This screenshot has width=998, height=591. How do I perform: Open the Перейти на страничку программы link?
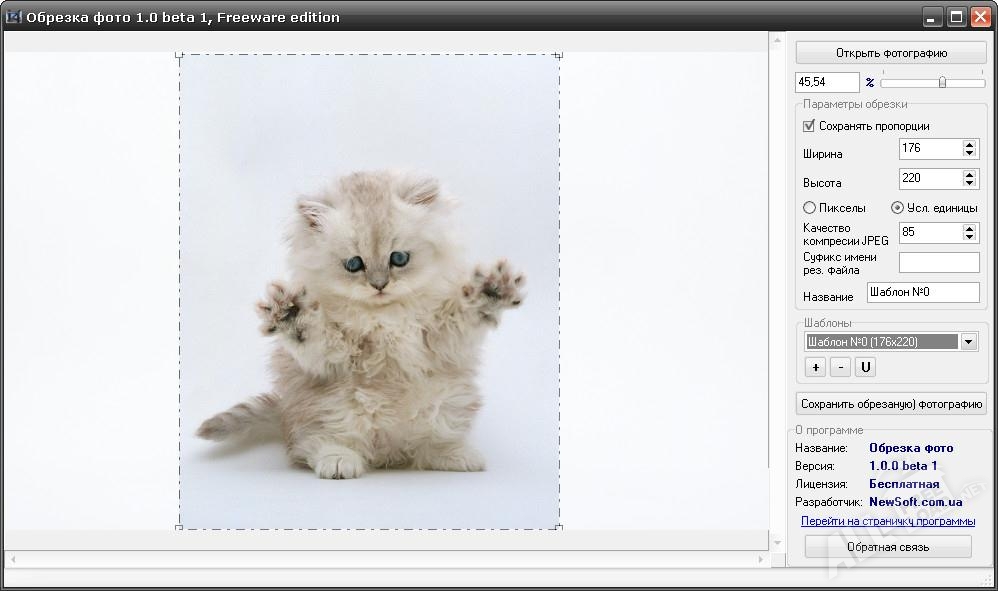point(887,521)
